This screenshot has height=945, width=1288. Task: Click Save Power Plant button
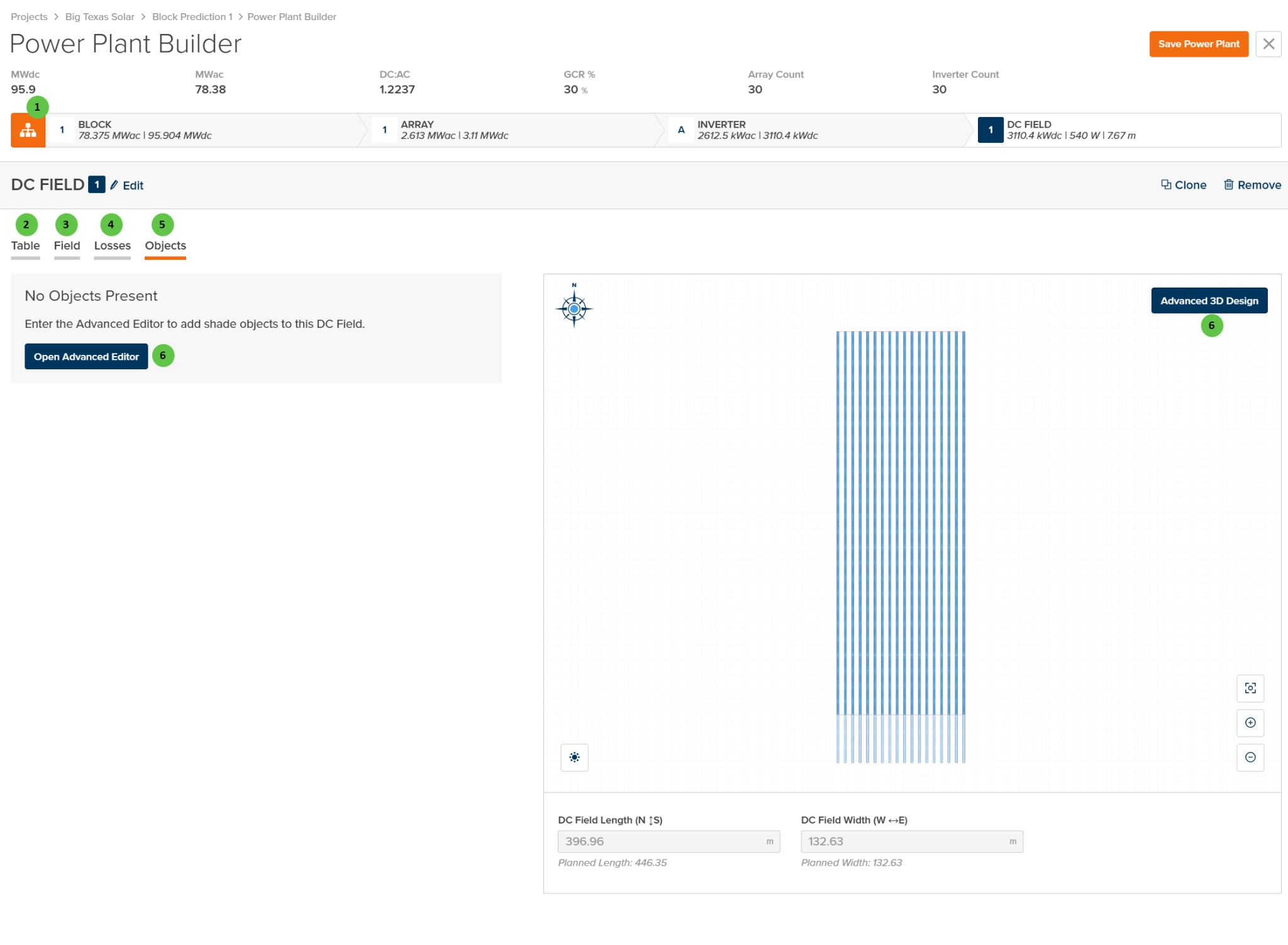pyautogui.click(x=1198, y=44)
